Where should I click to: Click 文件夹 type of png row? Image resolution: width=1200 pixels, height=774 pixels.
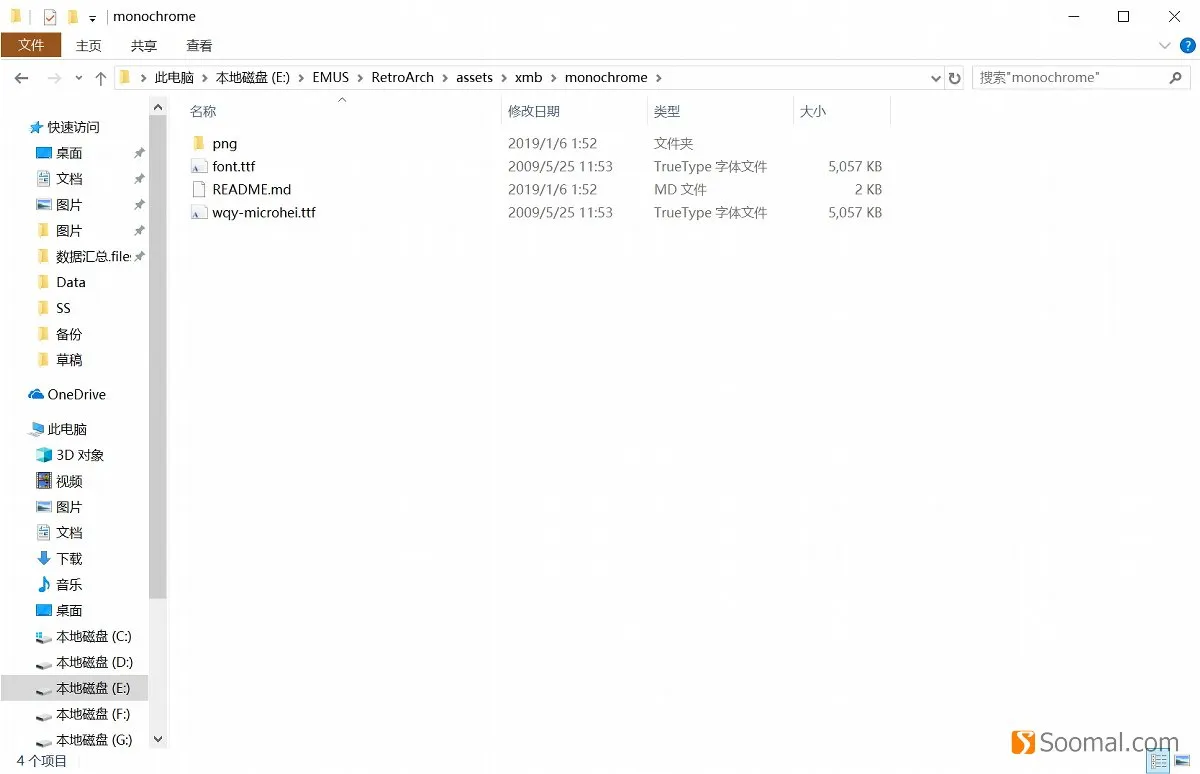click(673, 143)
